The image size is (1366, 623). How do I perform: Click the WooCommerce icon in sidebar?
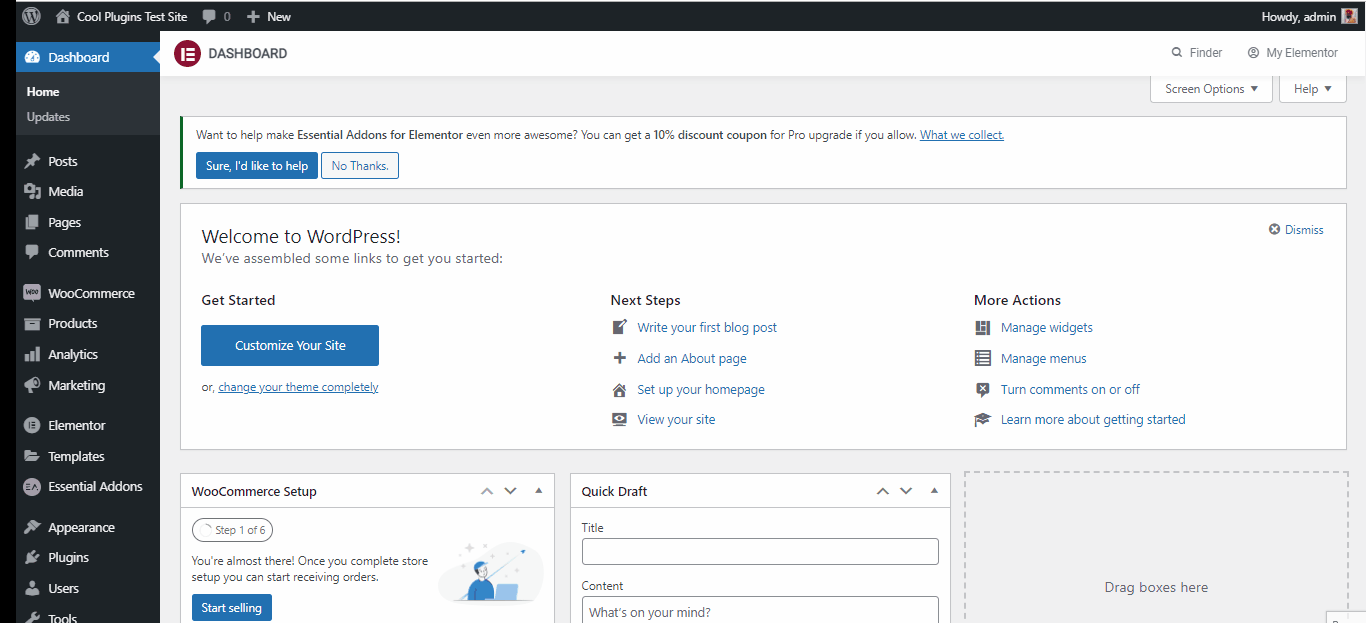(x=32, y=293)
